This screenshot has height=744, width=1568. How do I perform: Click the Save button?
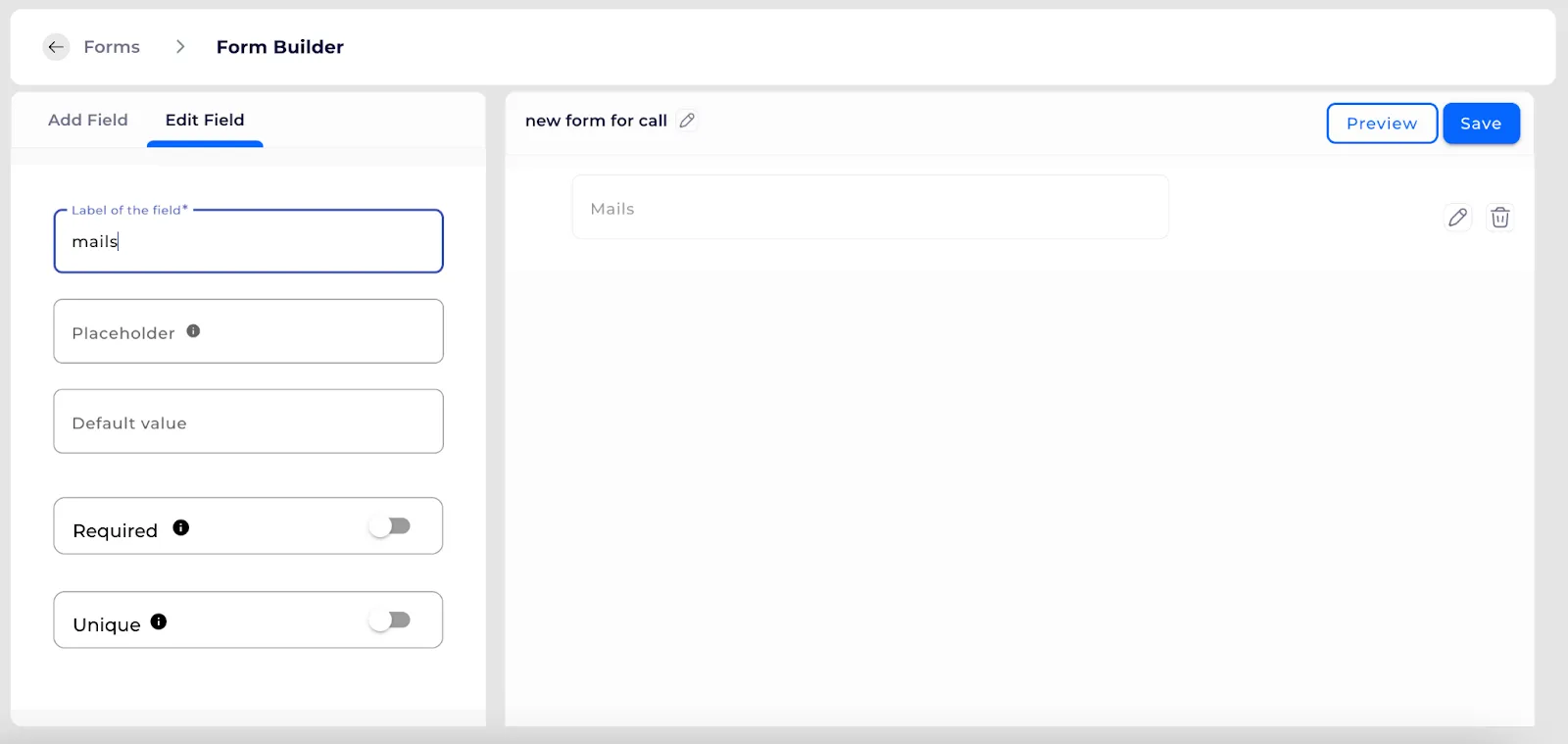(x=1481, y=124)
